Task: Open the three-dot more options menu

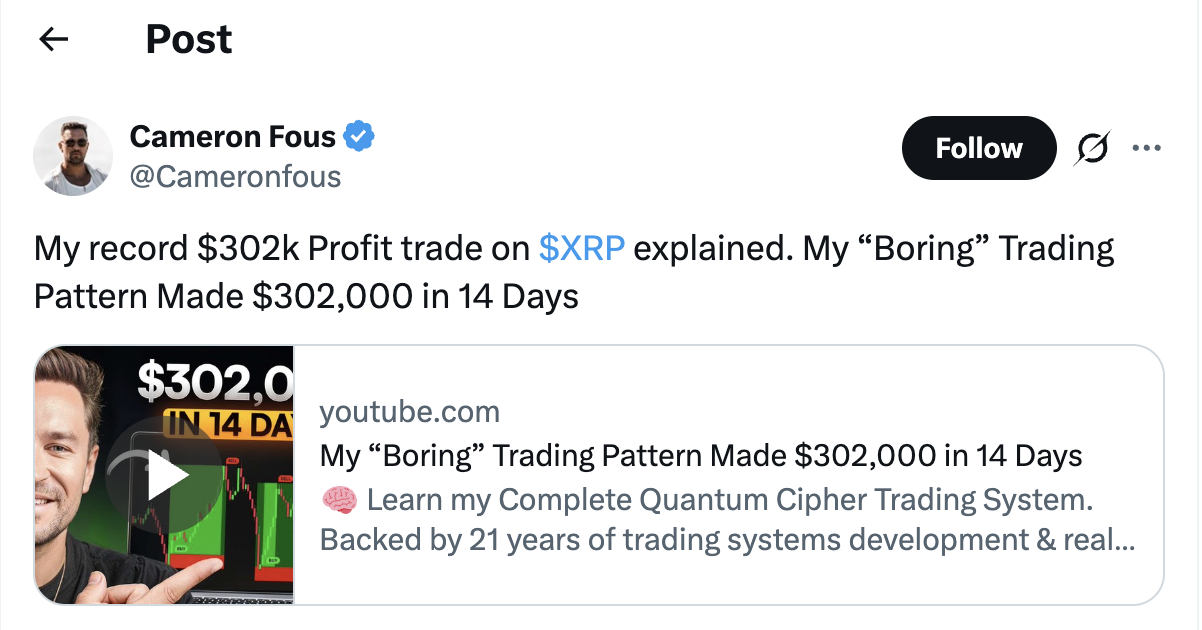Action: point(1146,149)
